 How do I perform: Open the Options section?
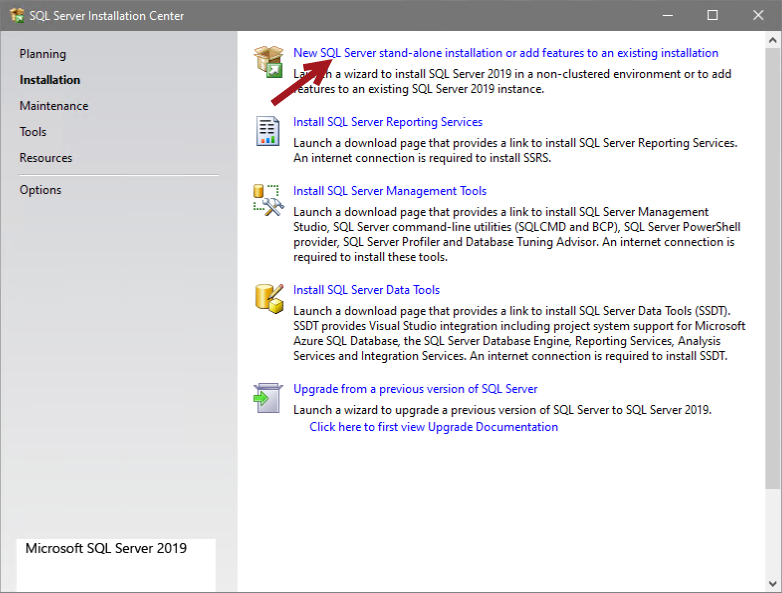pyautogui.click(x=40, y=190)
